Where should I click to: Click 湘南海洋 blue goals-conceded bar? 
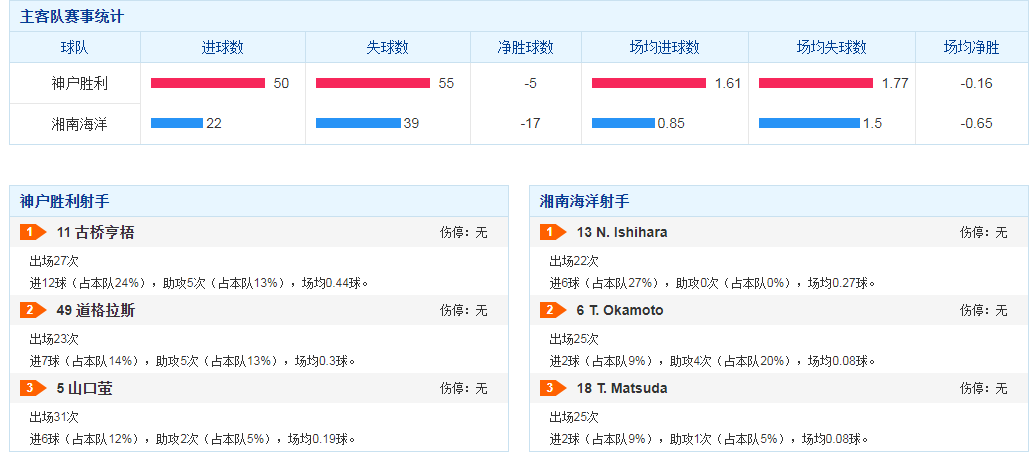358,123
